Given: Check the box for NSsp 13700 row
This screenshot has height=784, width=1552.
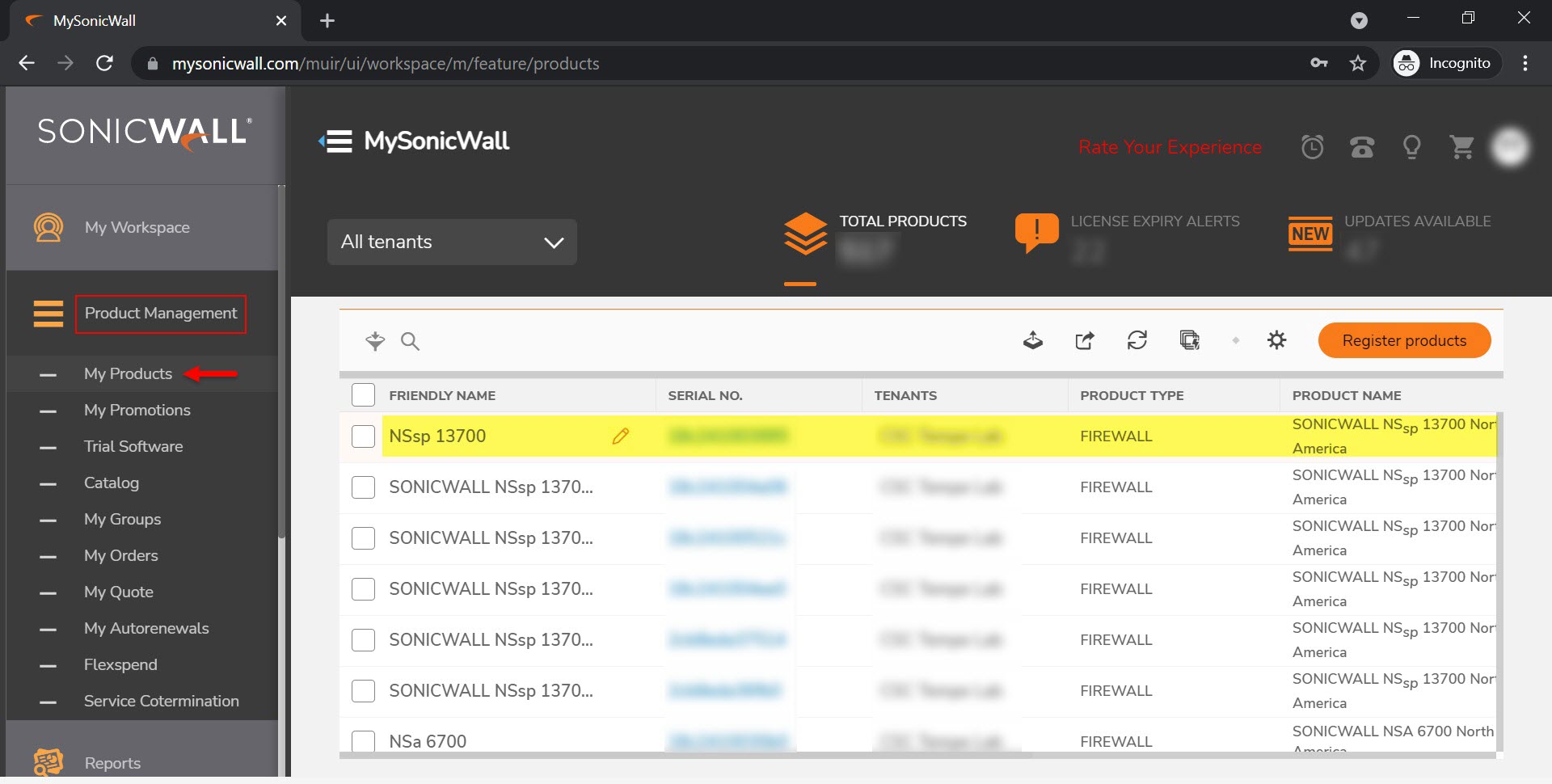Looking at the screenshot, I should click(364, 436).
